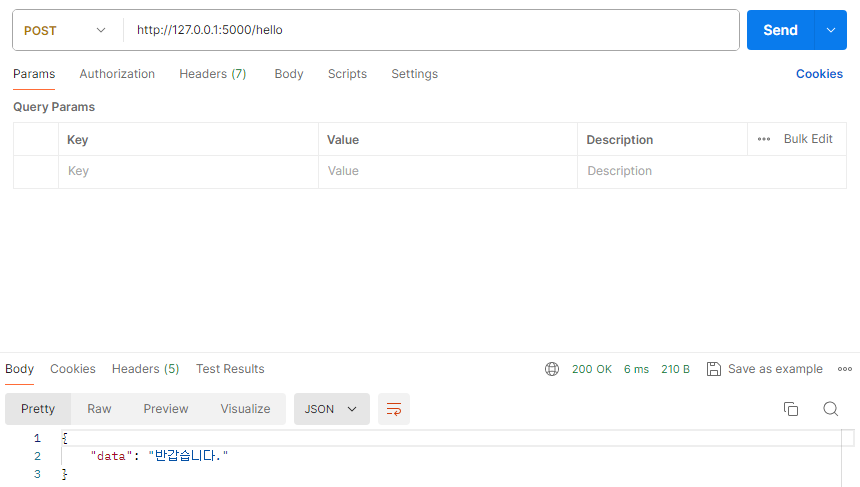The width and height of the screenshot is (860, 487).
Task: Click the network globe icon
Action: (x=552, y=369)
